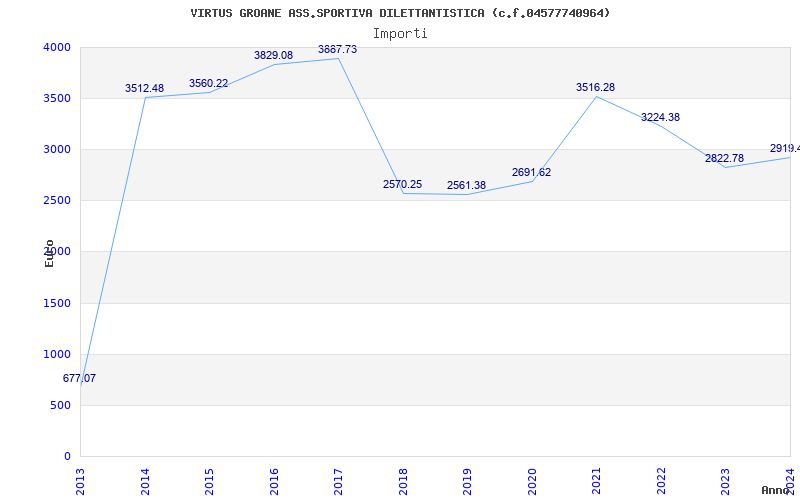
Task: Click the 3500 y-axis tick label
Action: coord(57,98)
